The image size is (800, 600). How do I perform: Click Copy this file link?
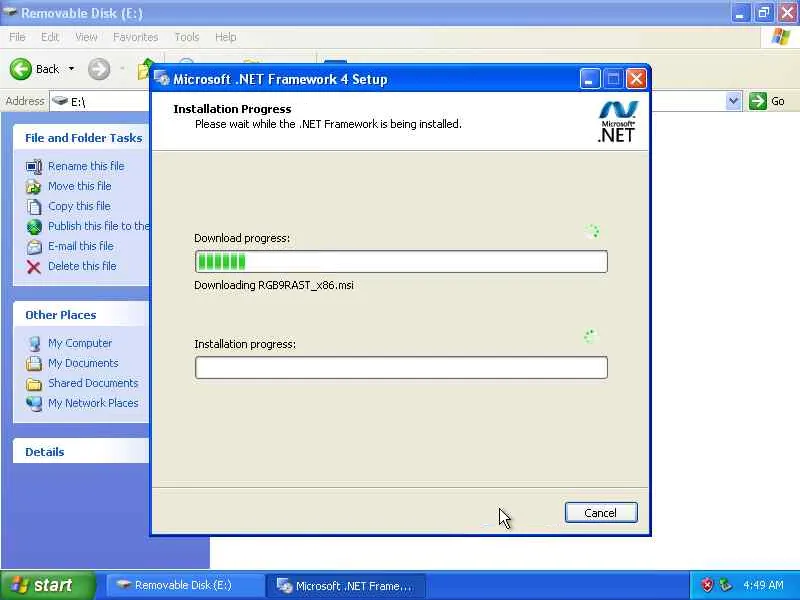79,206
